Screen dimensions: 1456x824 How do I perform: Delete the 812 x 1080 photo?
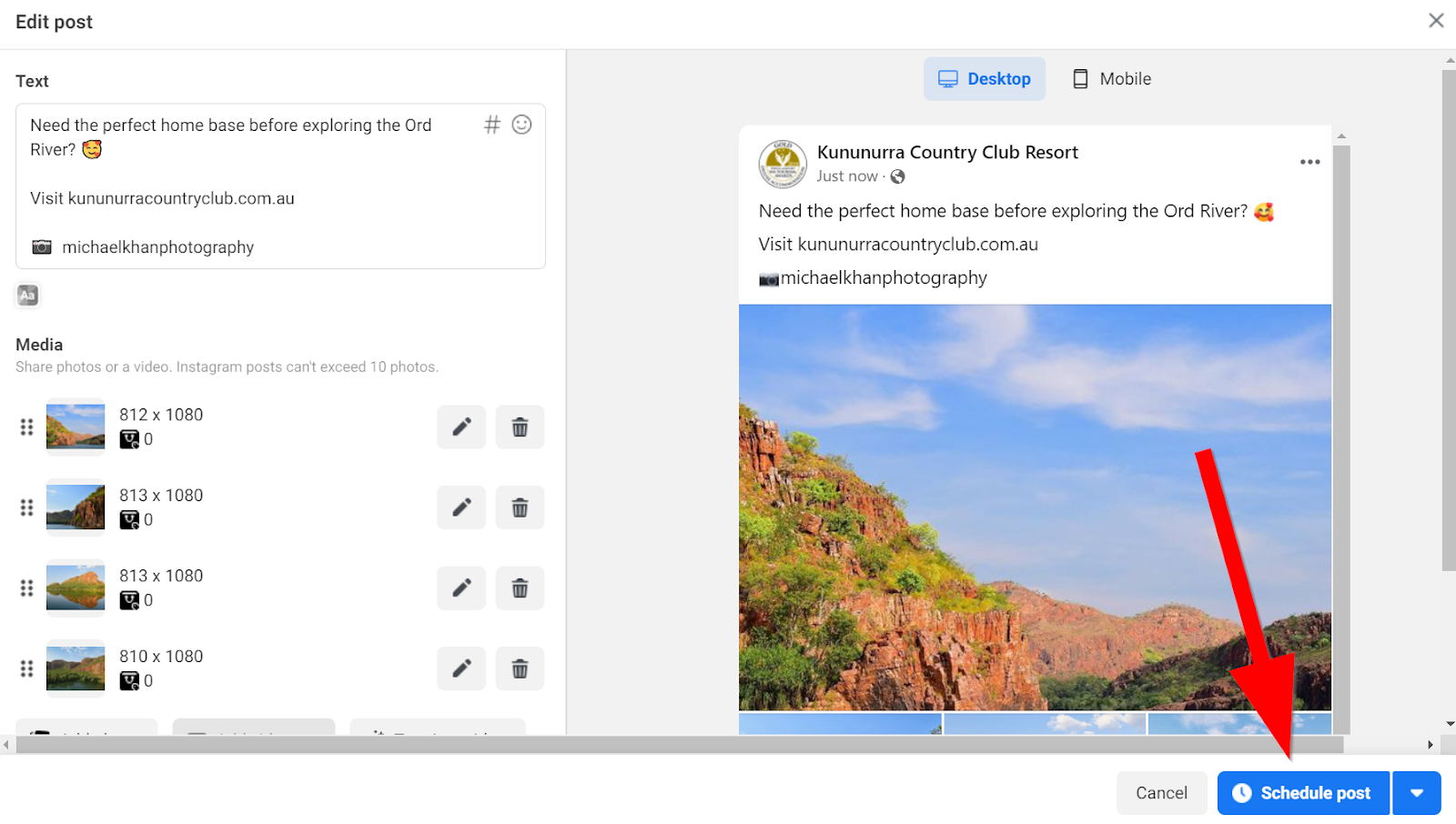pyautogui.click(x=520, y=427)
